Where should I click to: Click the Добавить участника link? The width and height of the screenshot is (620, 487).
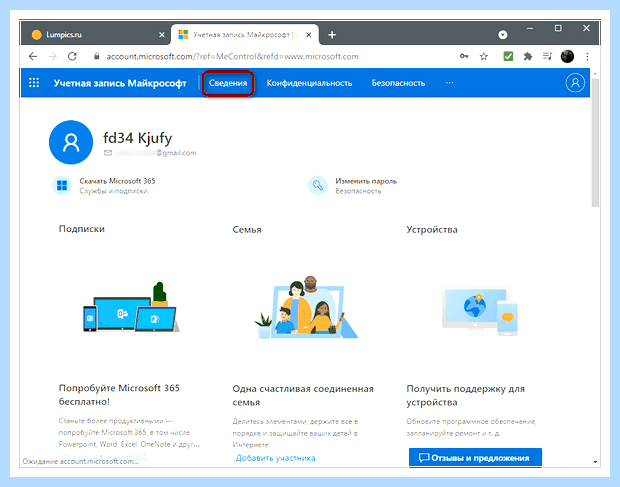(x=276, y=458)
